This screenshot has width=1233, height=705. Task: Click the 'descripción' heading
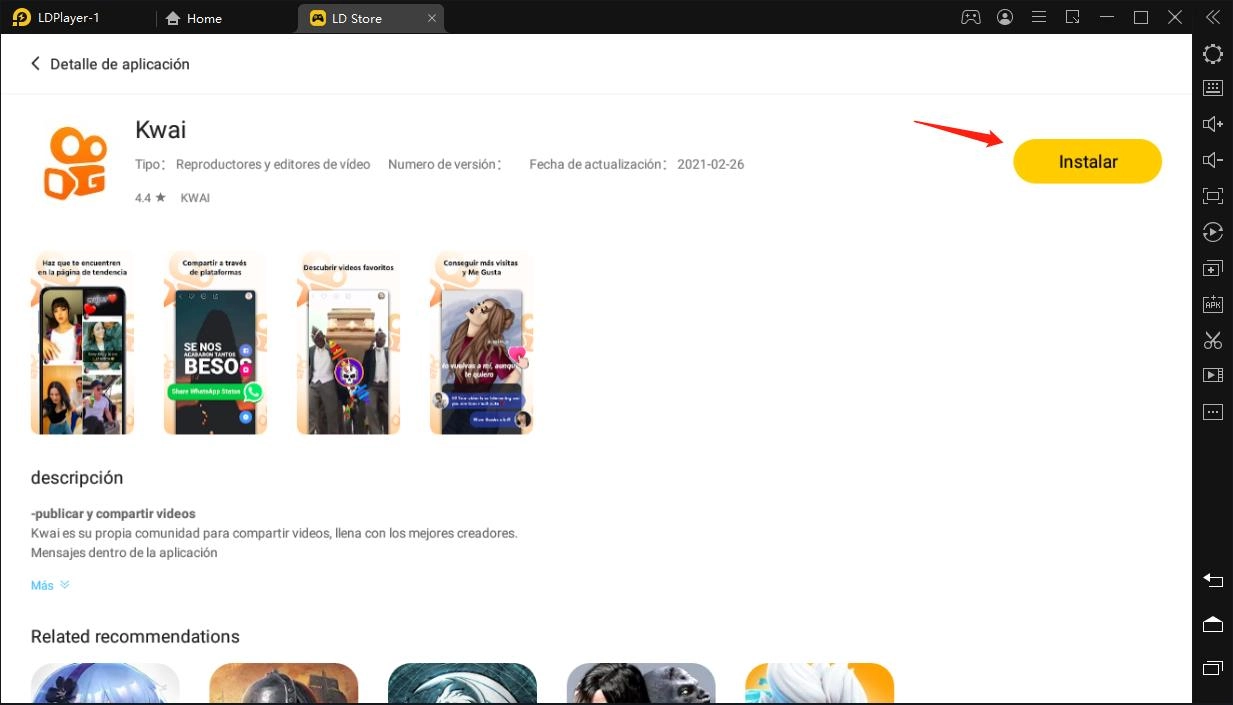tap(77, 478)
